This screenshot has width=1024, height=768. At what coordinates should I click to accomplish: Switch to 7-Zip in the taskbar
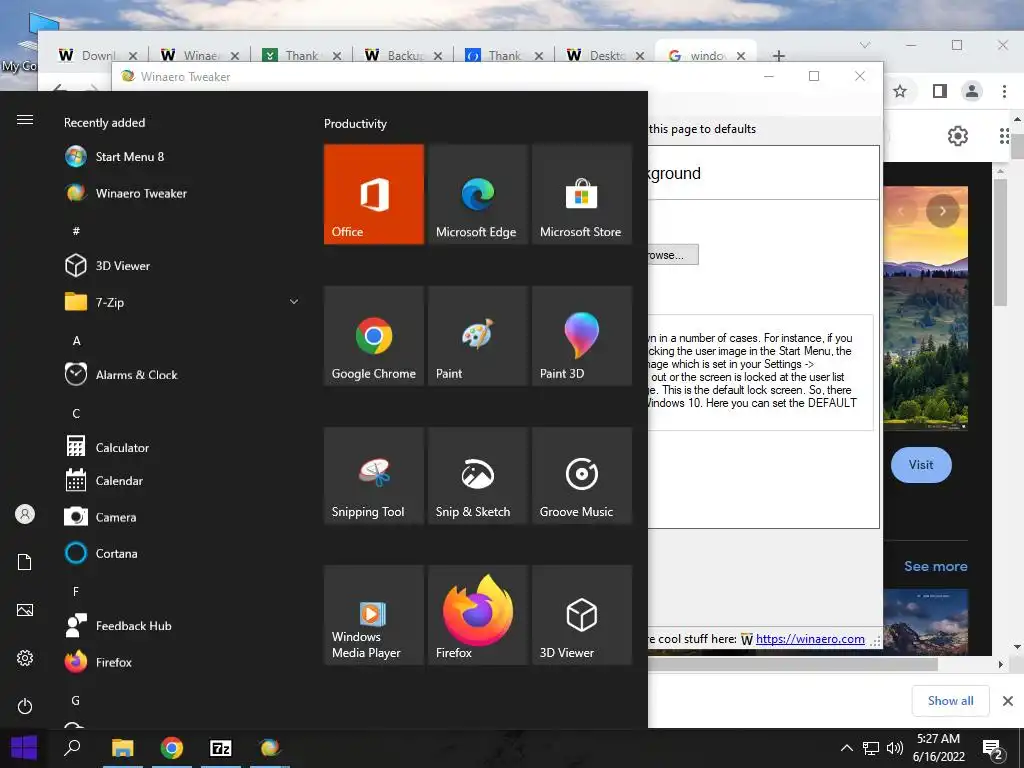(x=221, y=748)
